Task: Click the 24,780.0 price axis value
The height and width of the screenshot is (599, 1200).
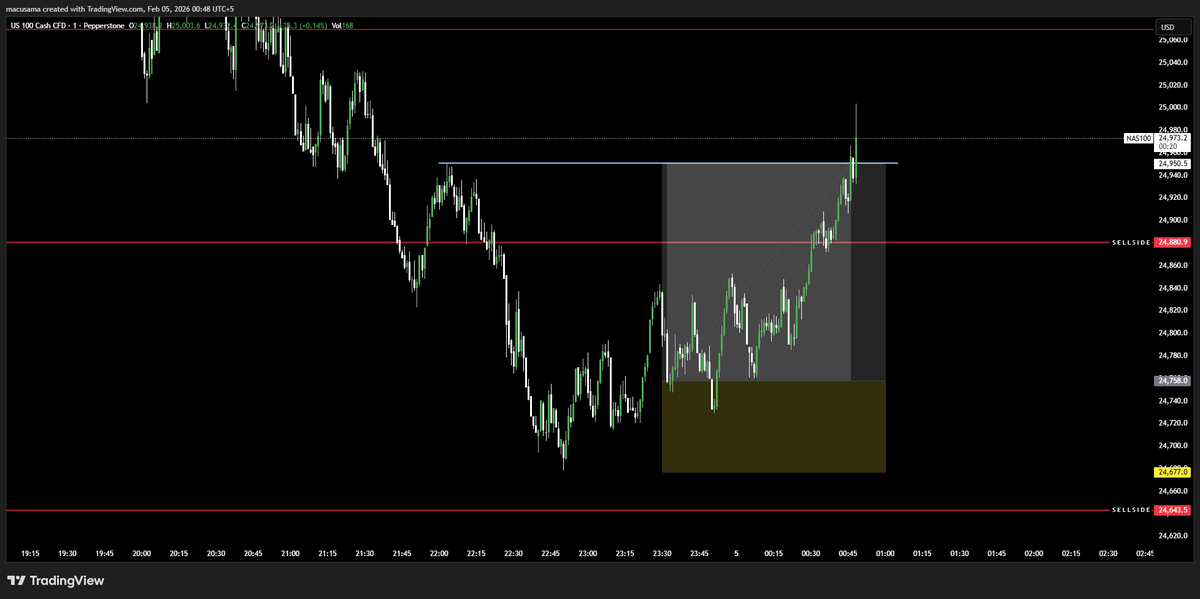Action: point(1172,355)
